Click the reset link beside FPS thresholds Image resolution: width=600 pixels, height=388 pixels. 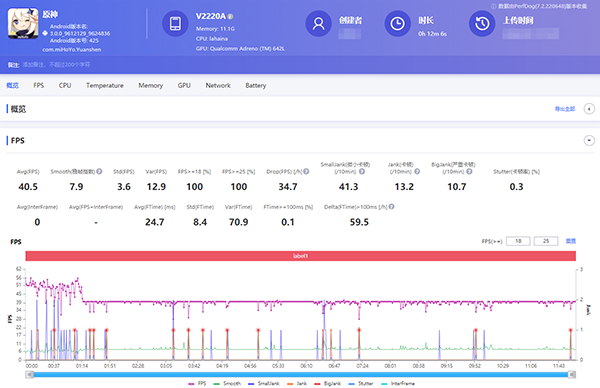click(x=571, y=241)
